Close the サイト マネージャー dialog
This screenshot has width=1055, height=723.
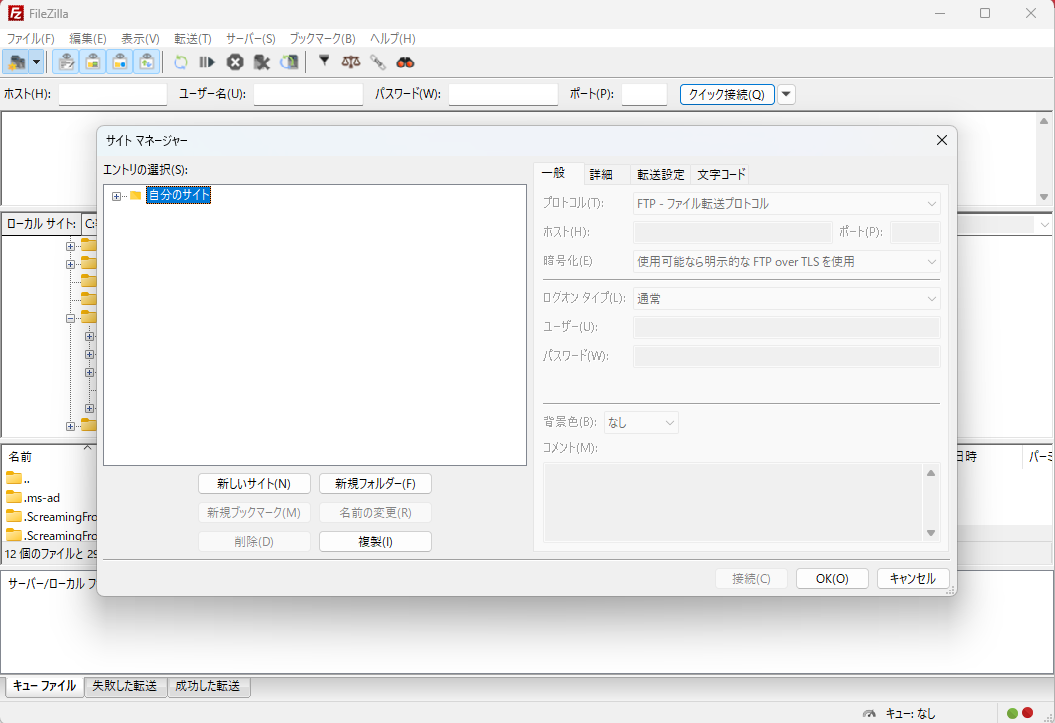tap(942, 140)
